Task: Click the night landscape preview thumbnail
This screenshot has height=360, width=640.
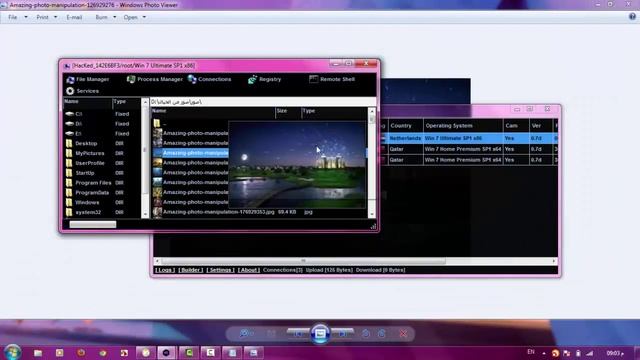Action: [x=297, y=164]
